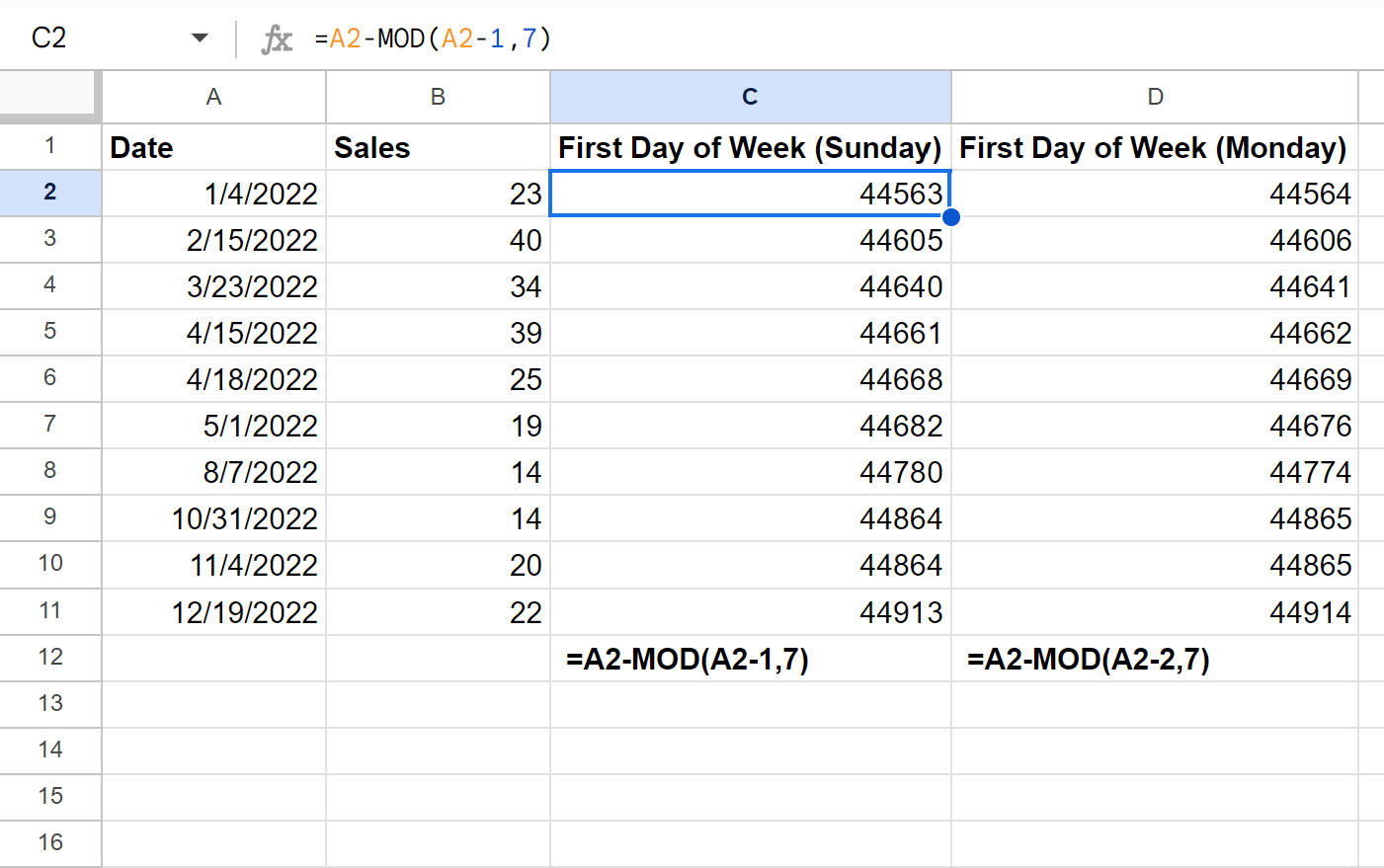Click the fx function icon
Image resolution: width=1384 pixels, height=868 pixels.
[x=277, y=39]
